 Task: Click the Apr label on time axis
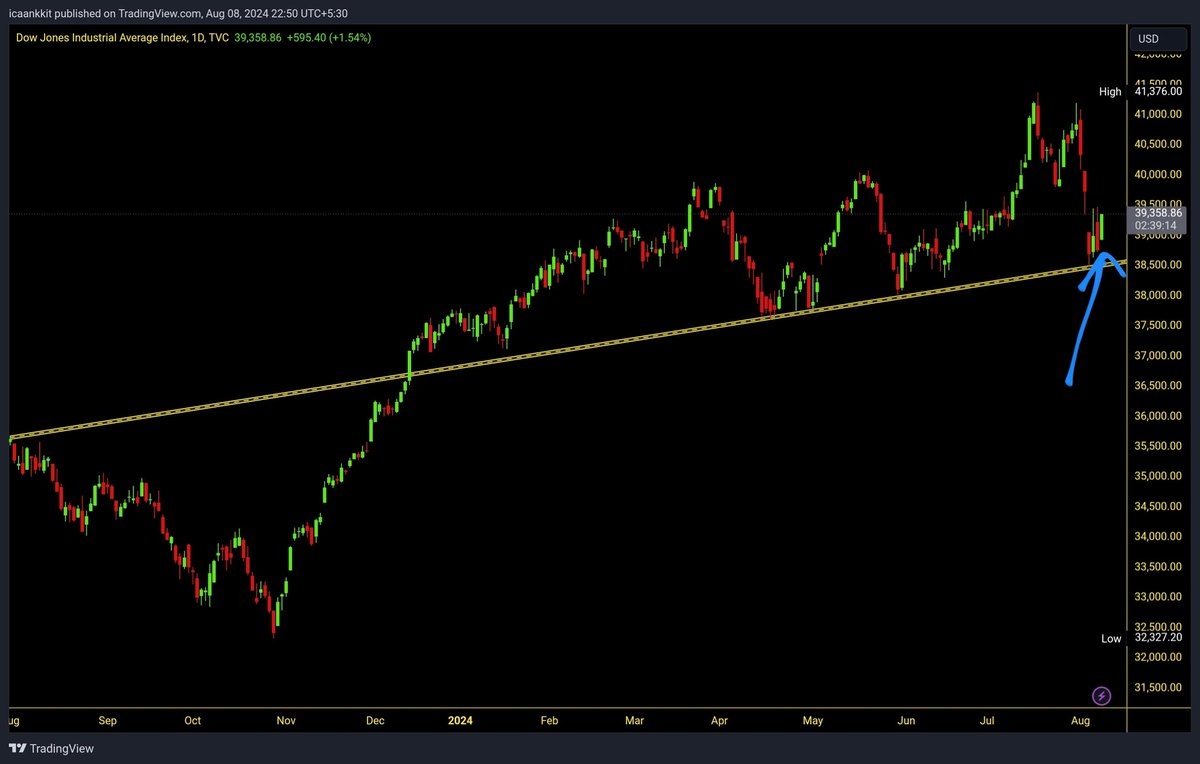(x=721, y=720)
